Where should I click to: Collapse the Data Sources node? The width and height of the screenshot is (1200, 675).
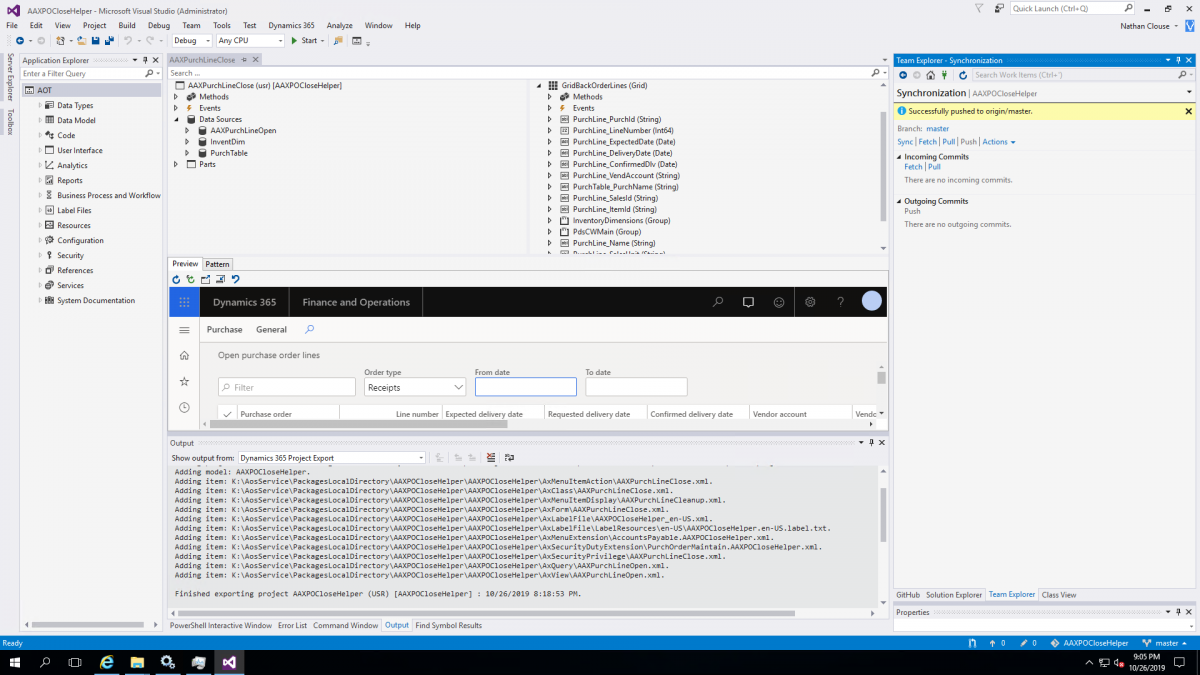176,119
